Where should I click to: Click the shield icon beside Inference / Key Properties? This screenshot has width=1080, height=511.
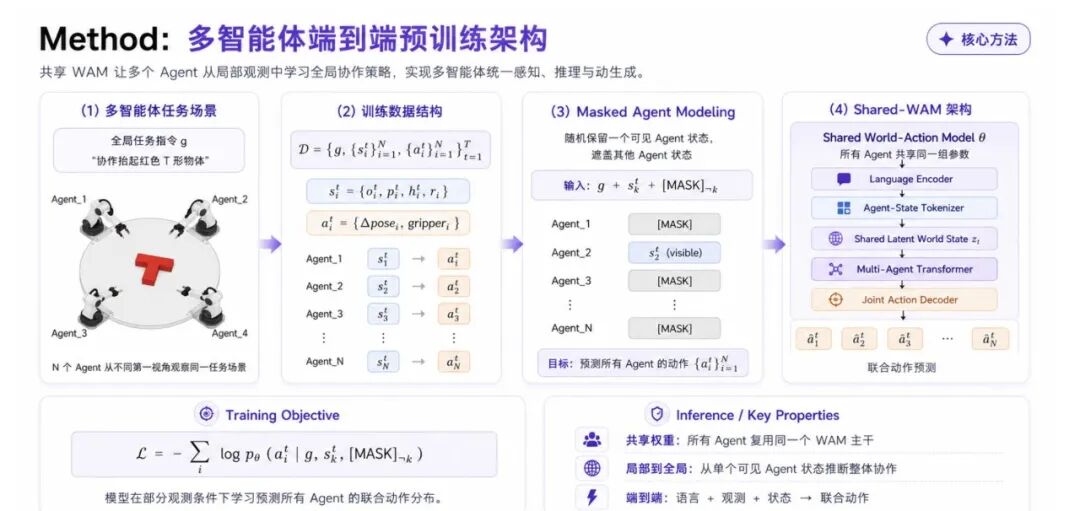tap(657, 415)
